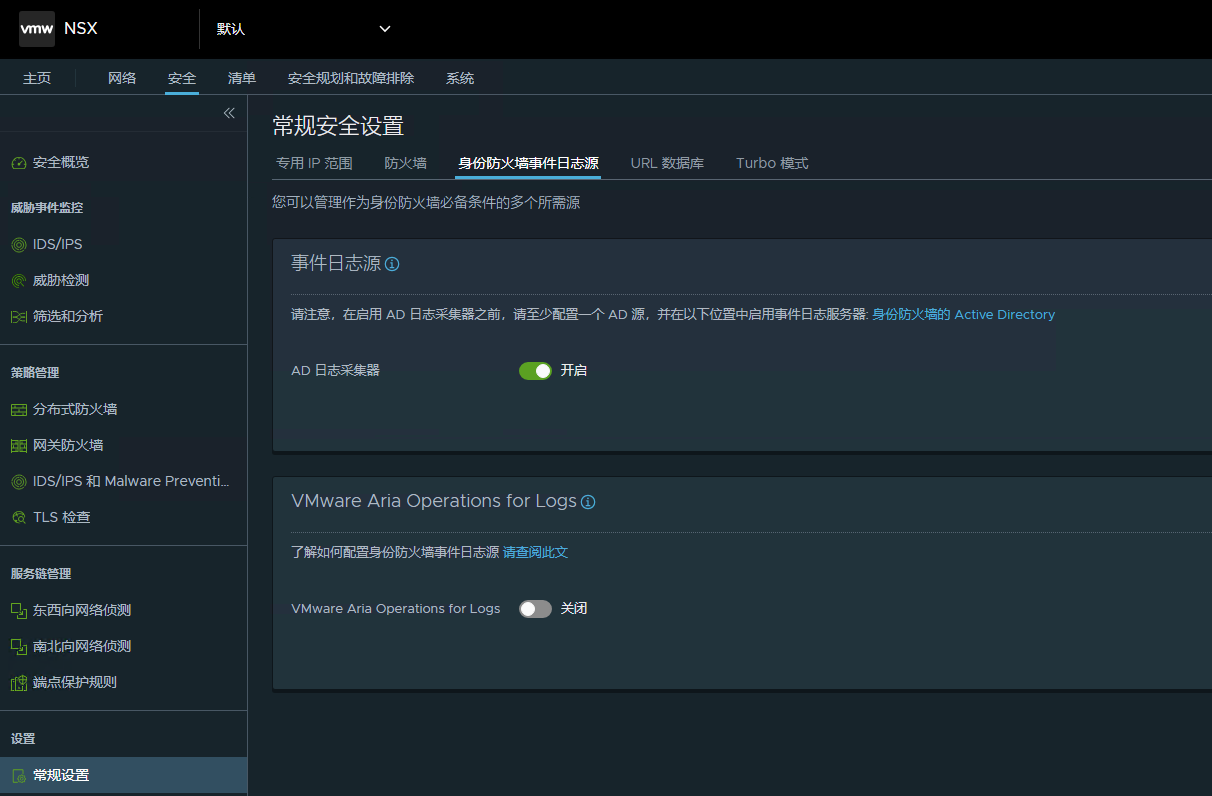1212x796 pixels.
Task: Disable the AD 日志采集器 toggle
Action: [x=535, y=371]
